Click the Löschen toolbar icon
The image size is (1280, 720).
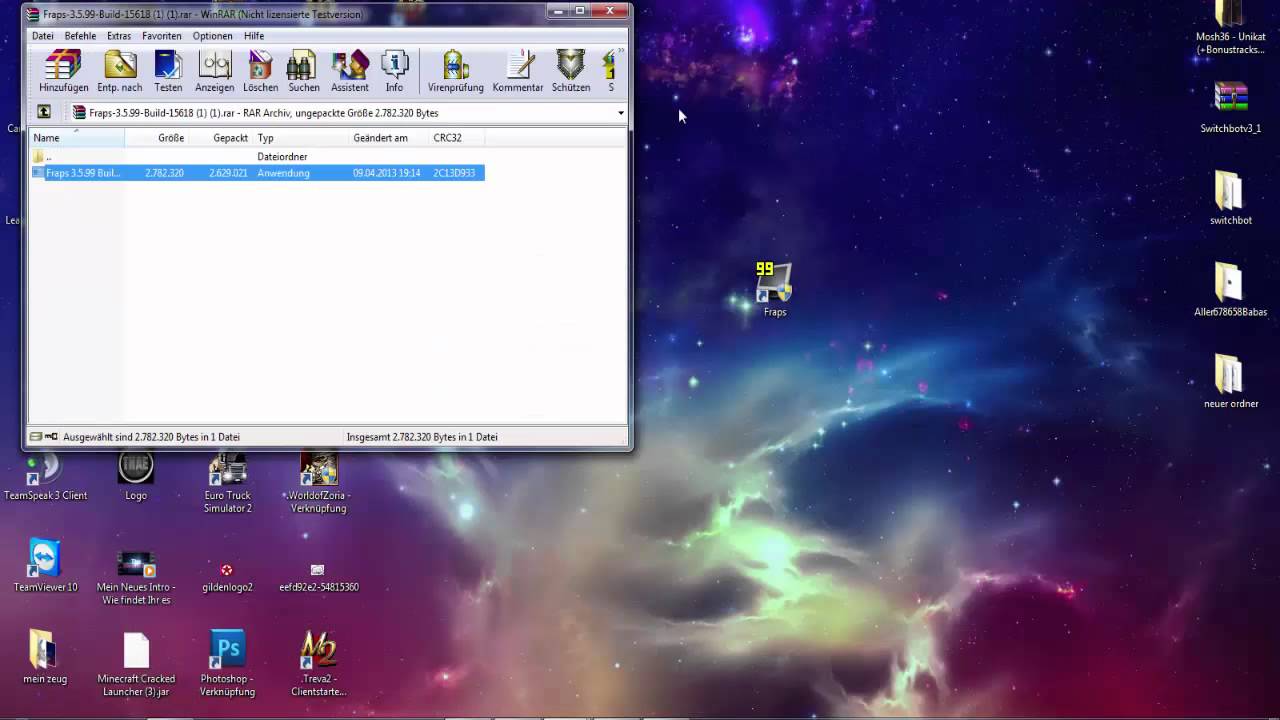260,71
